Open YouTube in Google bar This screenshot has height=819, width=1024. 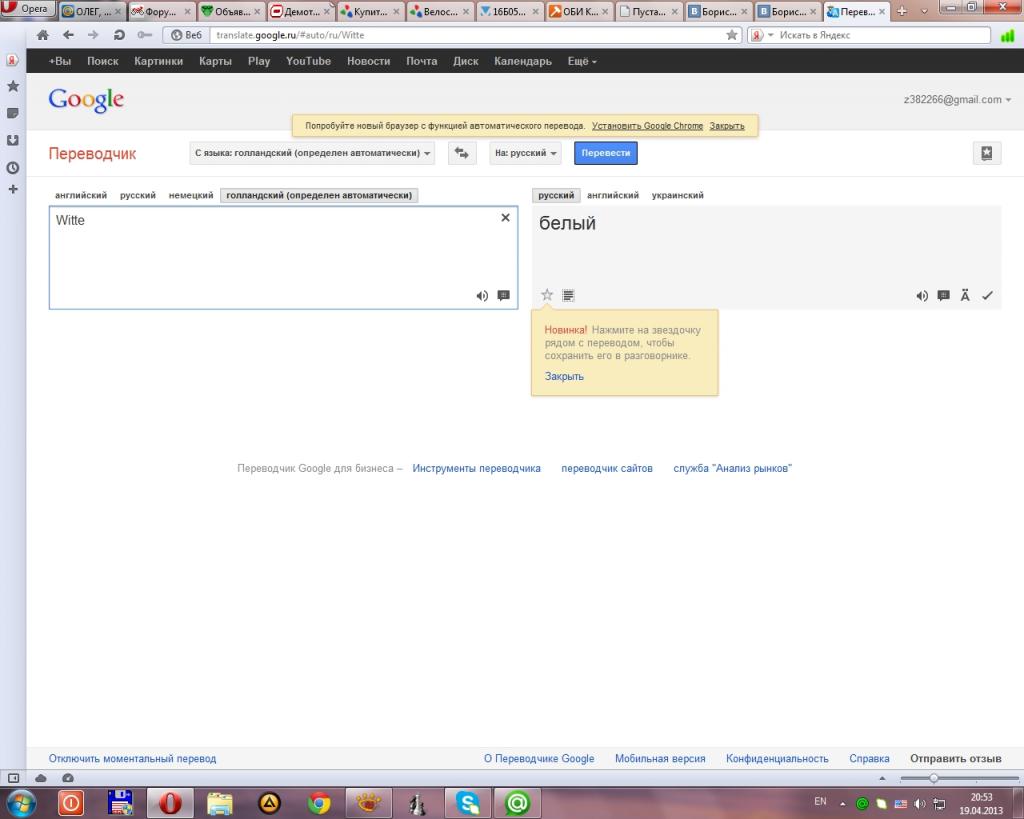[x=308, y=61]
